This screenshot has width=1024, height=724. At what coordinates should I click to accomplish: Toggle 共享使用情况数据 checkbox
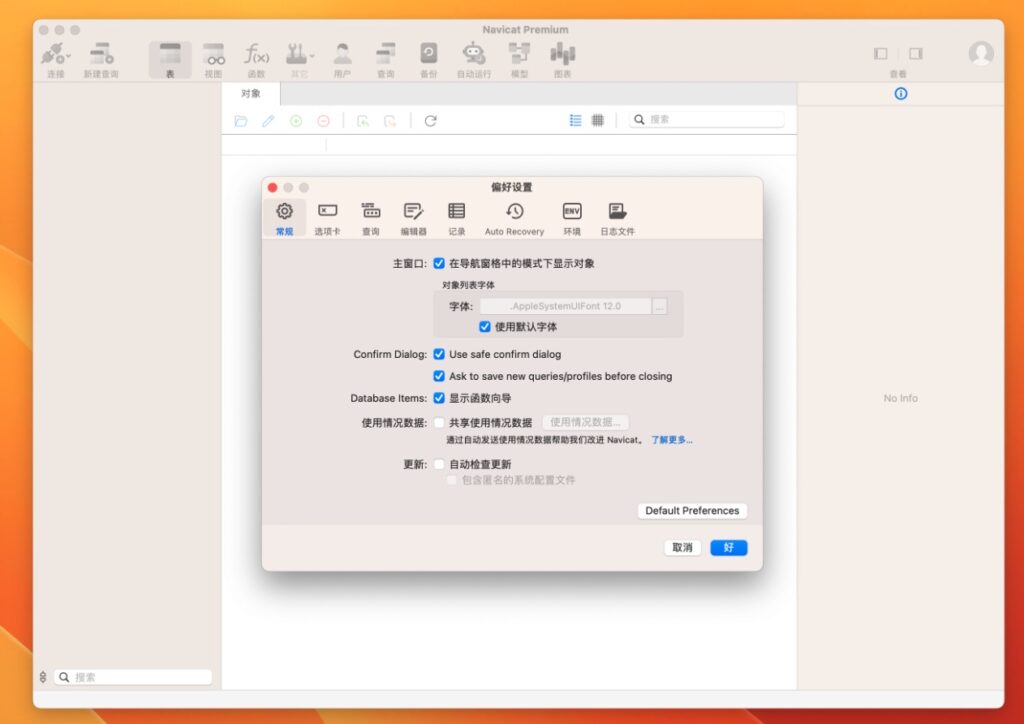(439, 422)
